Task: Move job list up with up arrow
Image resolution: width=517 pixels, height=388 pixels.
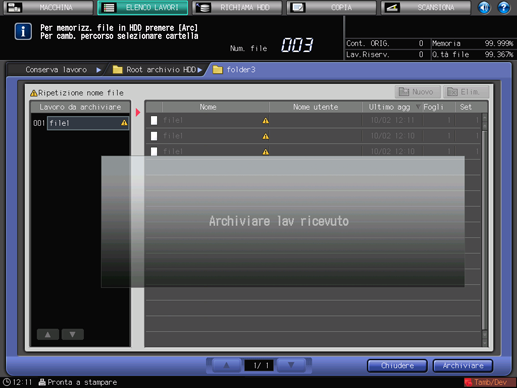Action: click(48, 334)
